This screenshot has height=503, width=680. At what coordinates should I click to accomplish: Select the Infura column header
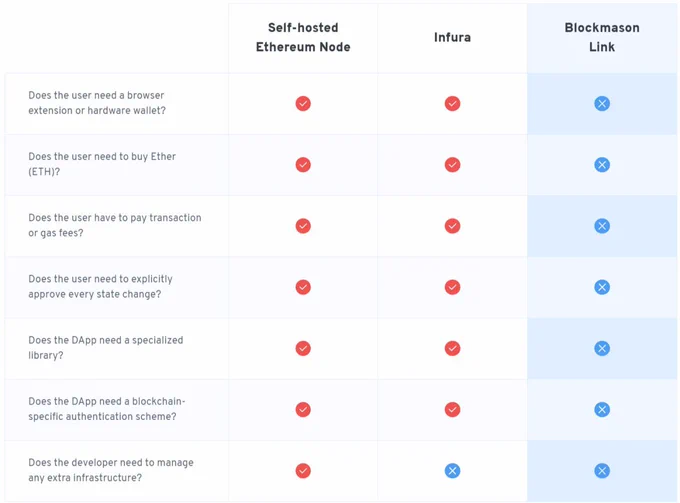coord(452,37)
